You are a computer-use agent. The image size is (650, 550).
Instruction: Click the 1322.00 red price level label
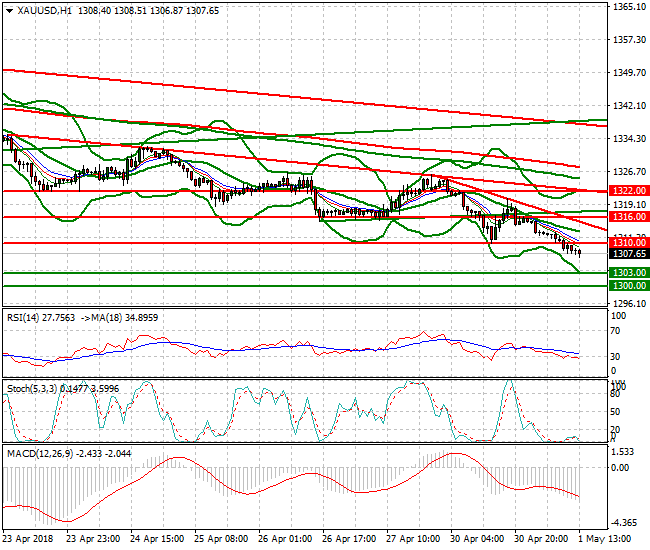point(629,191)
